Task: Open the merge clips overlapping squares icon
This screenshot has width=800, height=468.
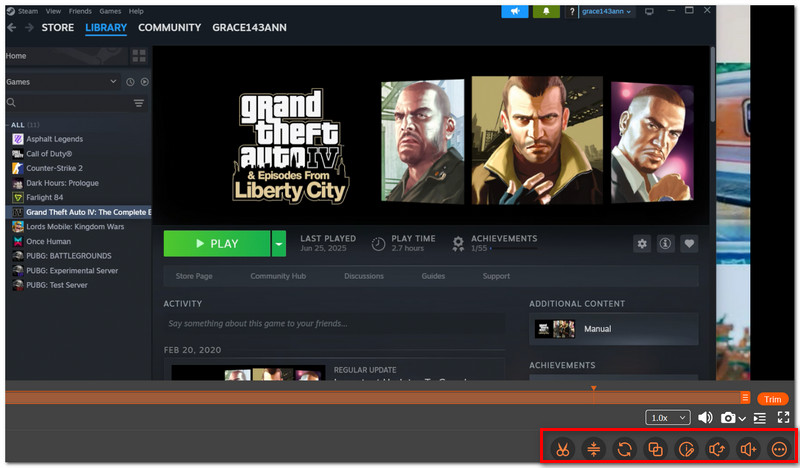Action: (655, 449)
